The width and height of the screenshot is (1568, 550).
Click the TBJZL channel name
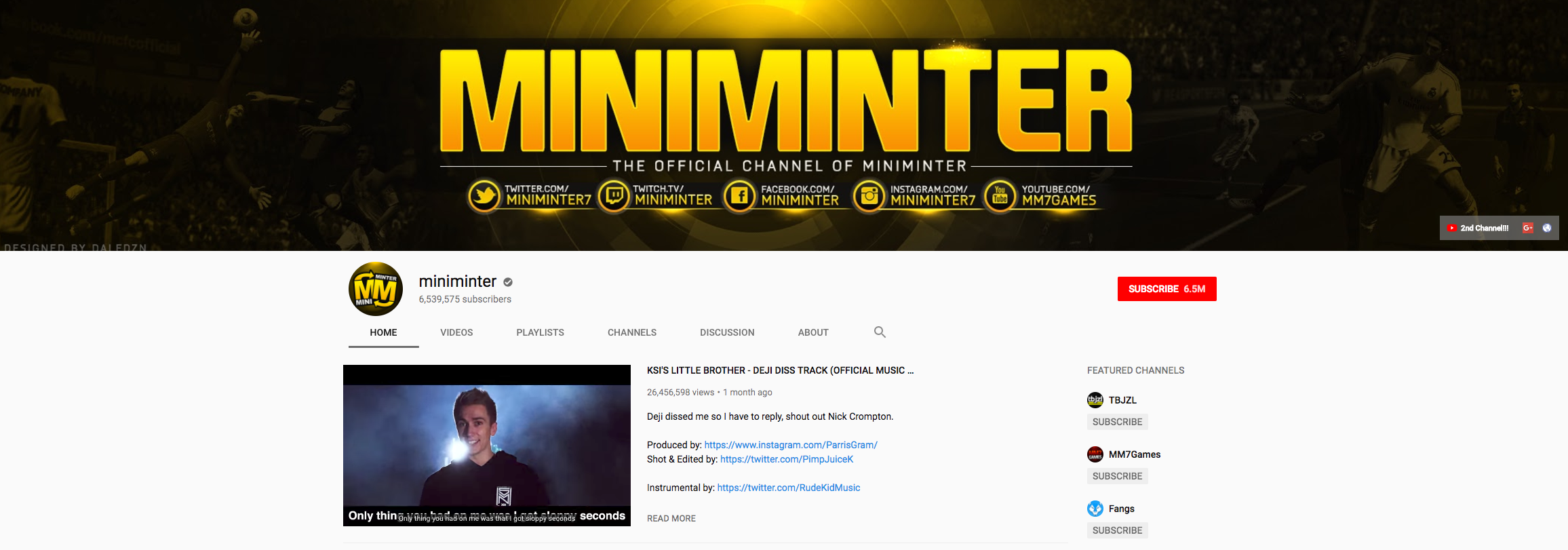[x=1122, y=400]
